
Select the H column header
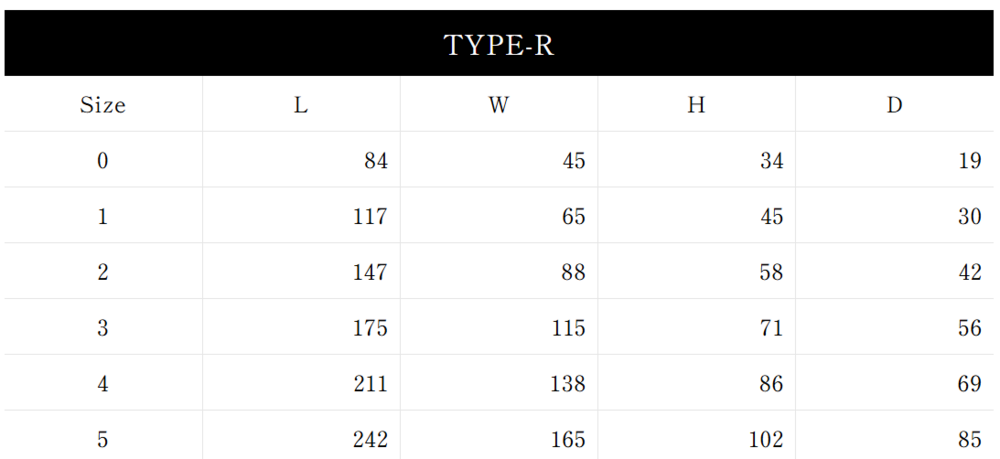click(x=696, y=105)
